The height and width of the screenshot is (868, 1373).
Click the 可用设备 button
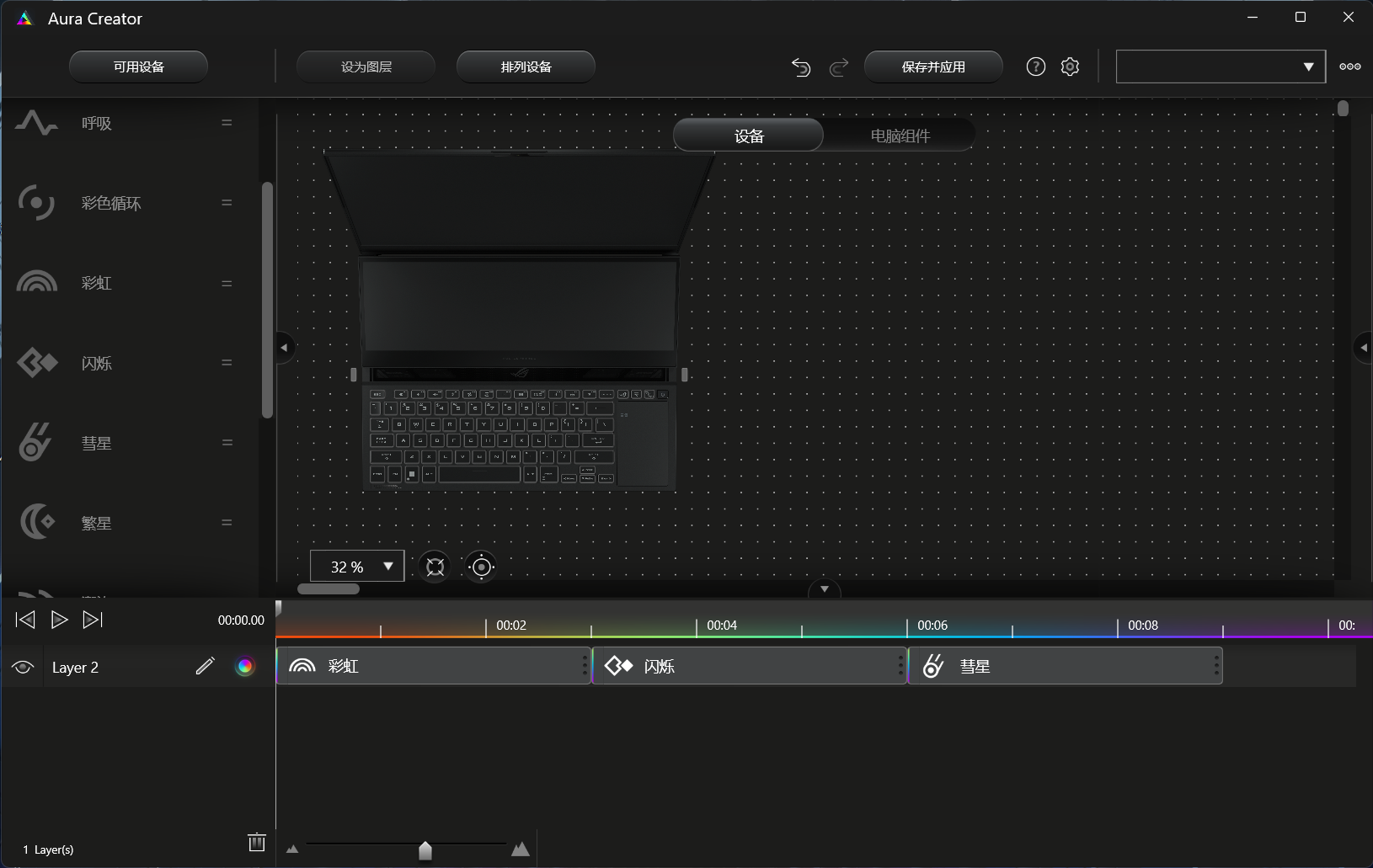click(139, 67)
